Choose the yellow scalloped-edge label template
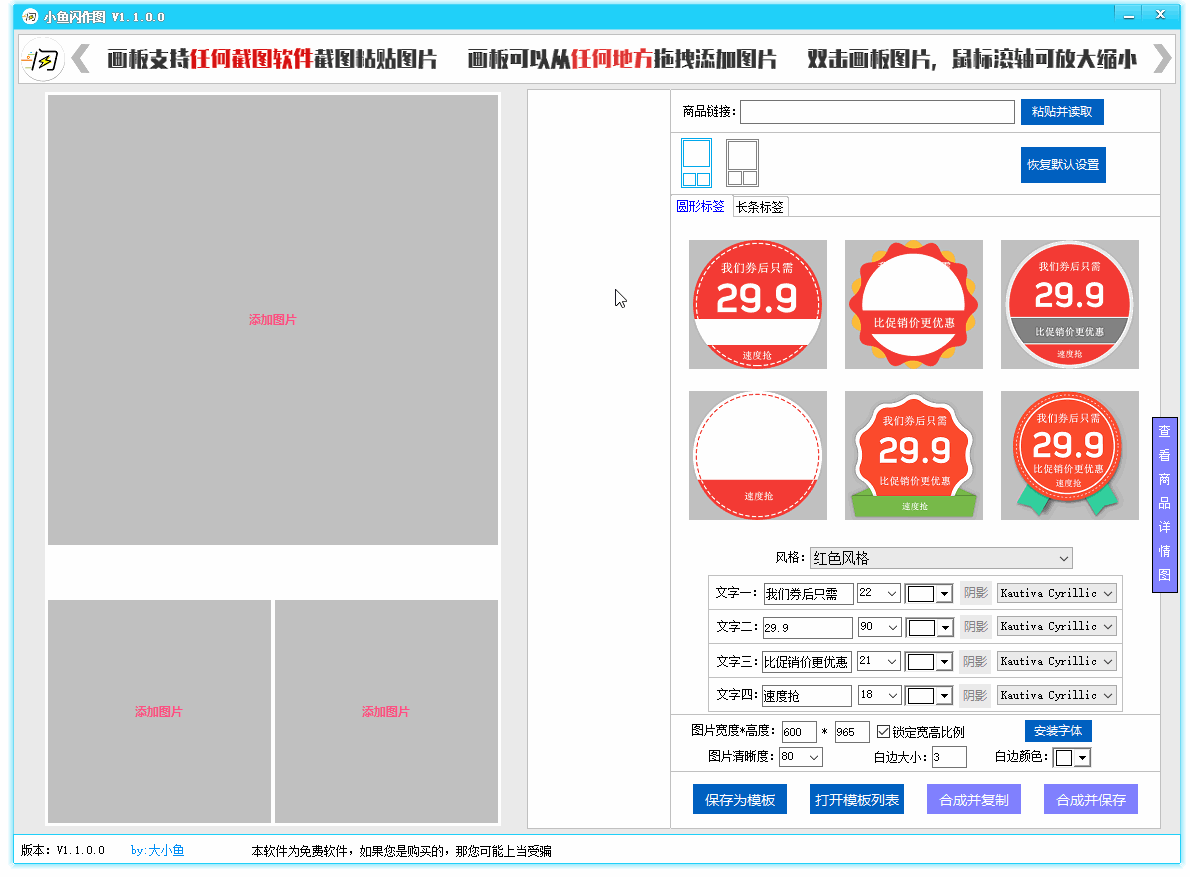Screen dimensions: 1190x877 tap(913, 304)
